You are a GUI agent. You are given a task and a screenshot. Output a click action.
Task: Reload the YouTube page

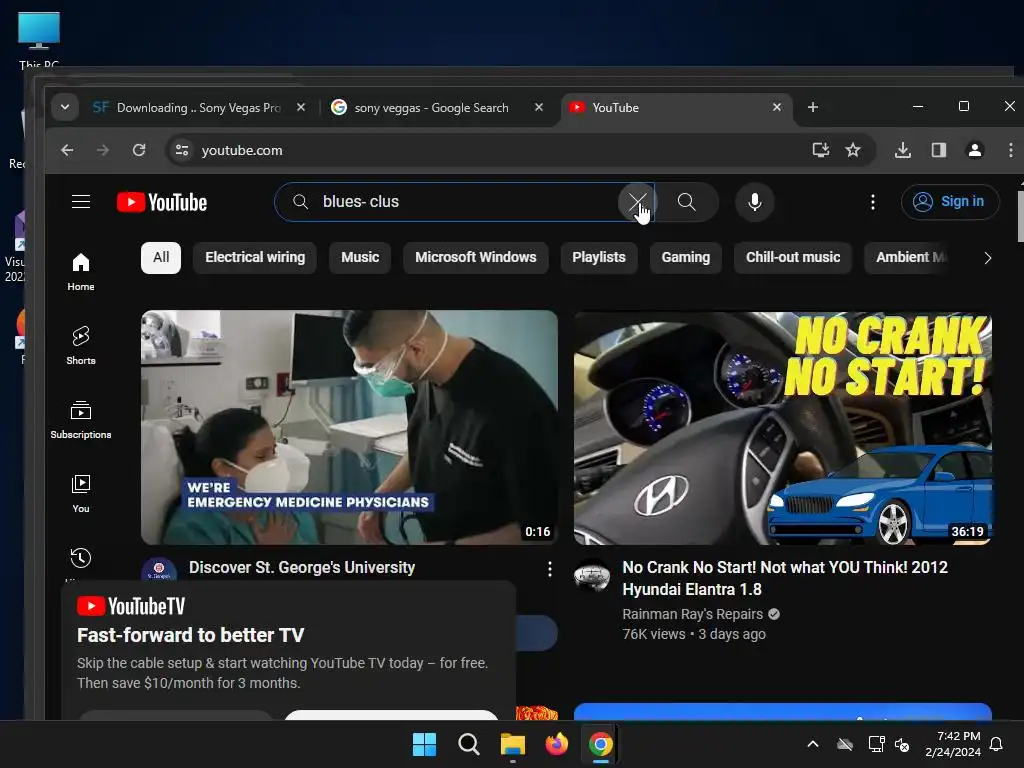[139, 150]
